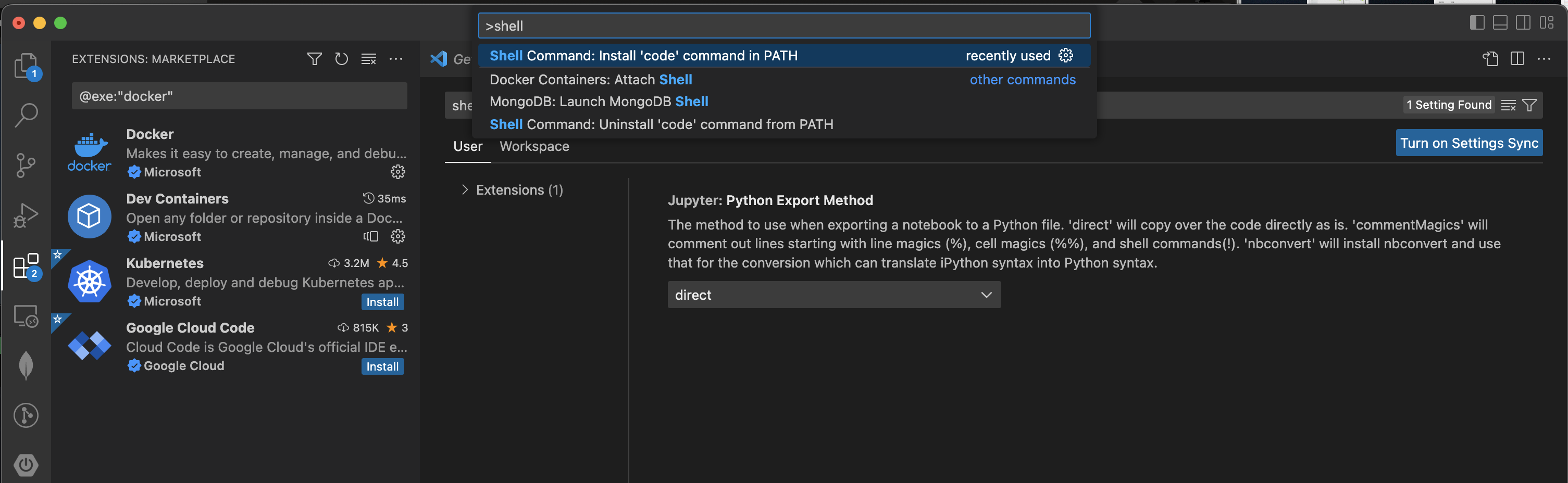The image size is (1568, 483).
Task: Open the Source Control view
Action: point(26,165)
